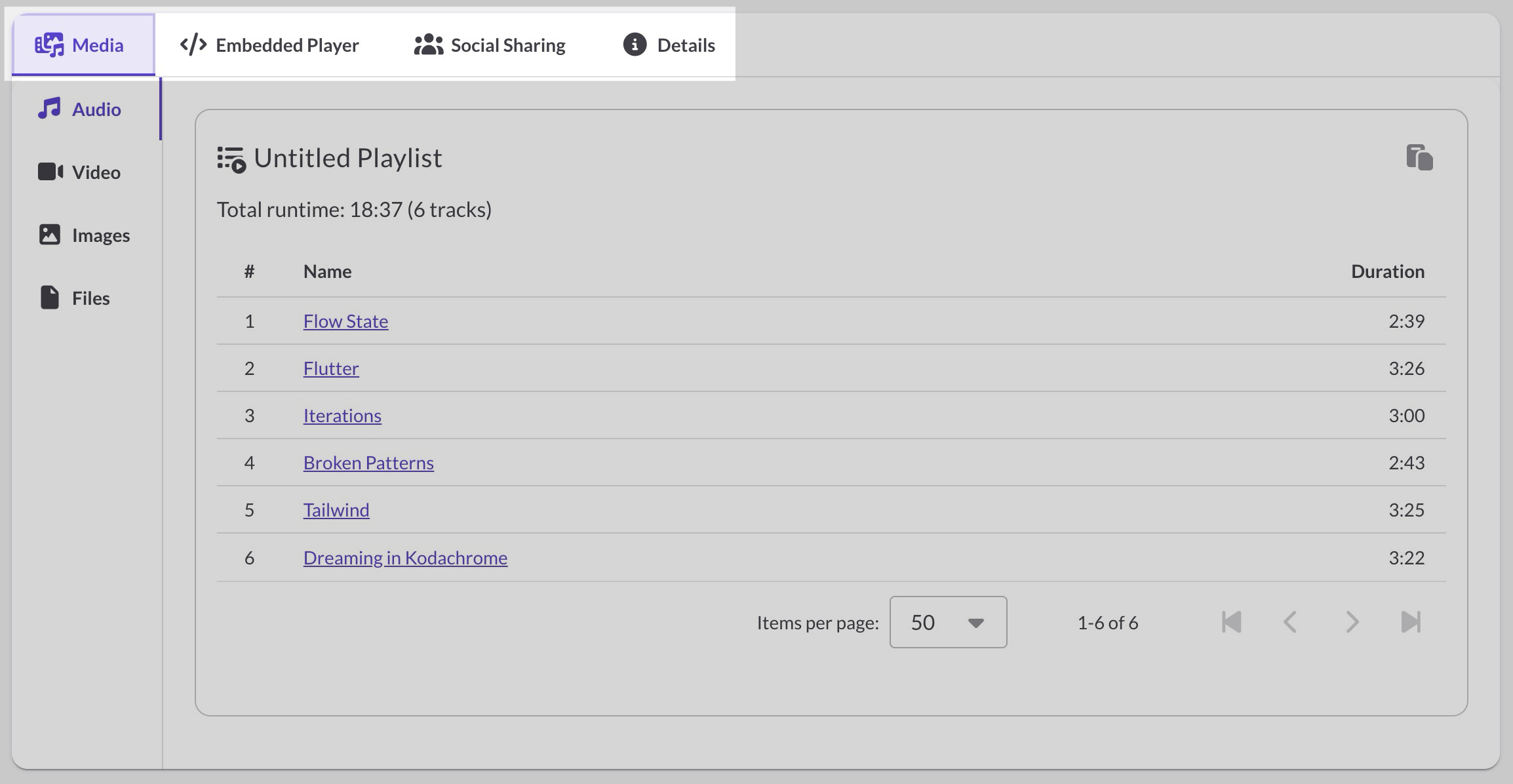Click the Broken Patterns link
Viewport: 1513px width, 784px height.
[x=368, y=463]
